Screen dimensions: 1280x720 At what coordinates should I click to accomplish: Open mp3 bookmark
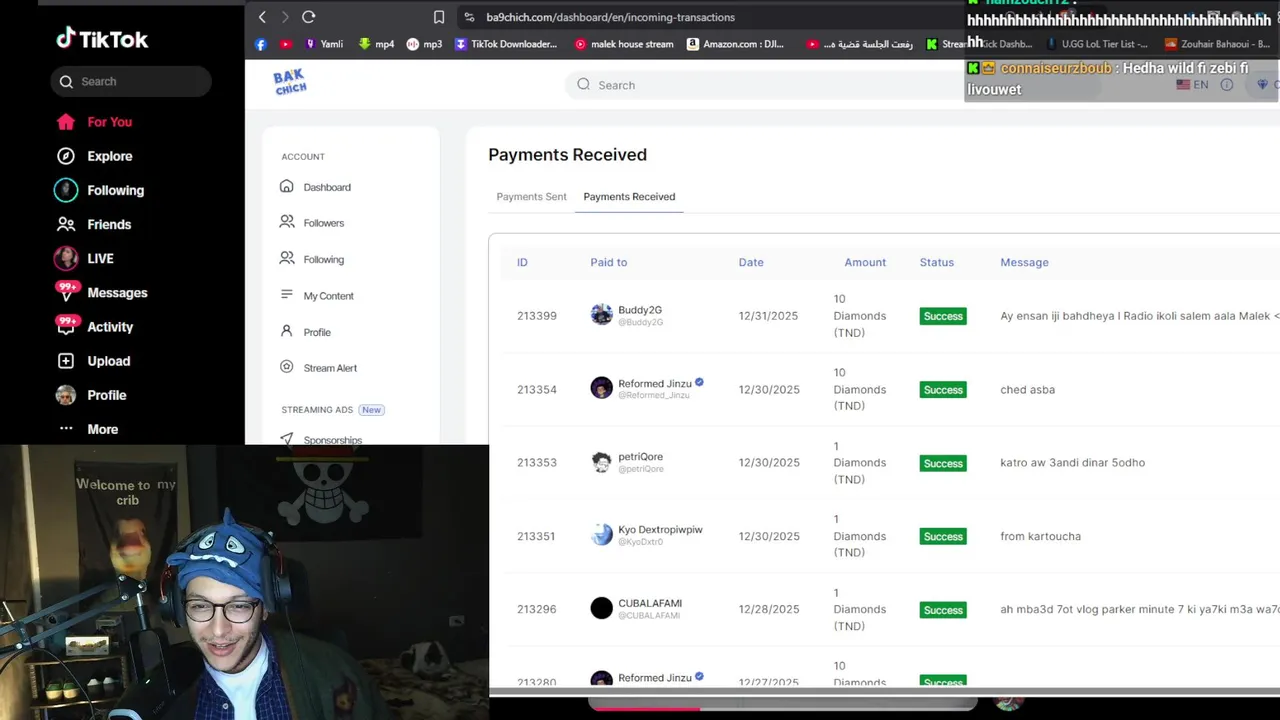(424, 44)
